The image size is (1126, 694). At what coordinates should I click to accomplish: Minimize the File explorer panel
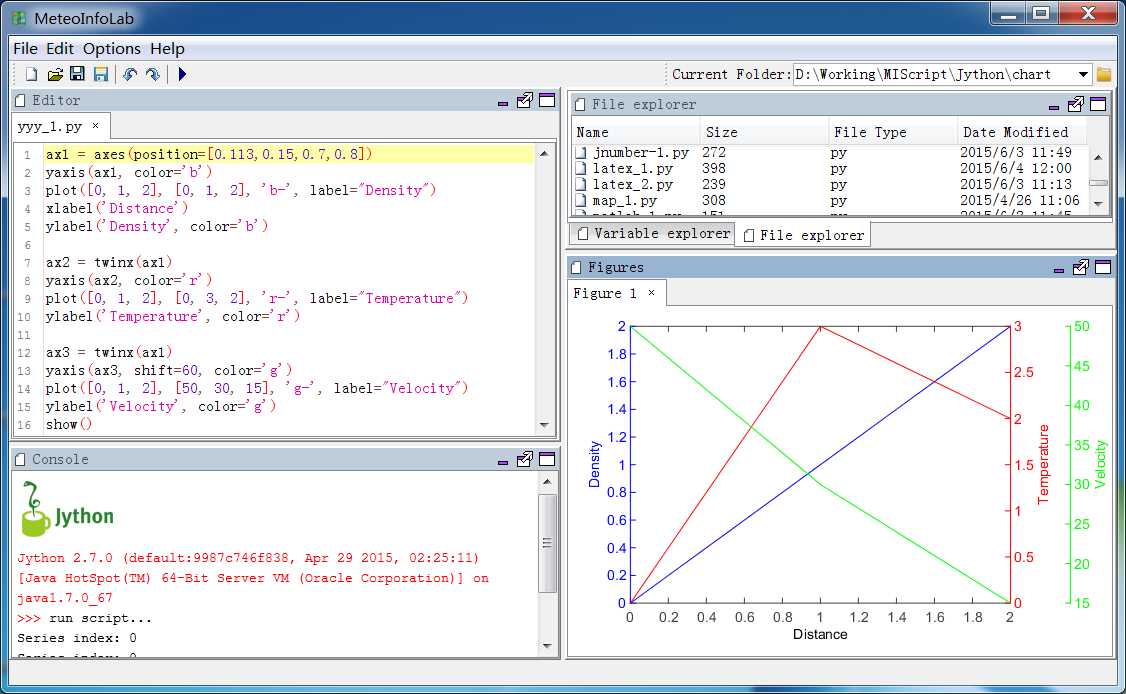coord(1053,107)
